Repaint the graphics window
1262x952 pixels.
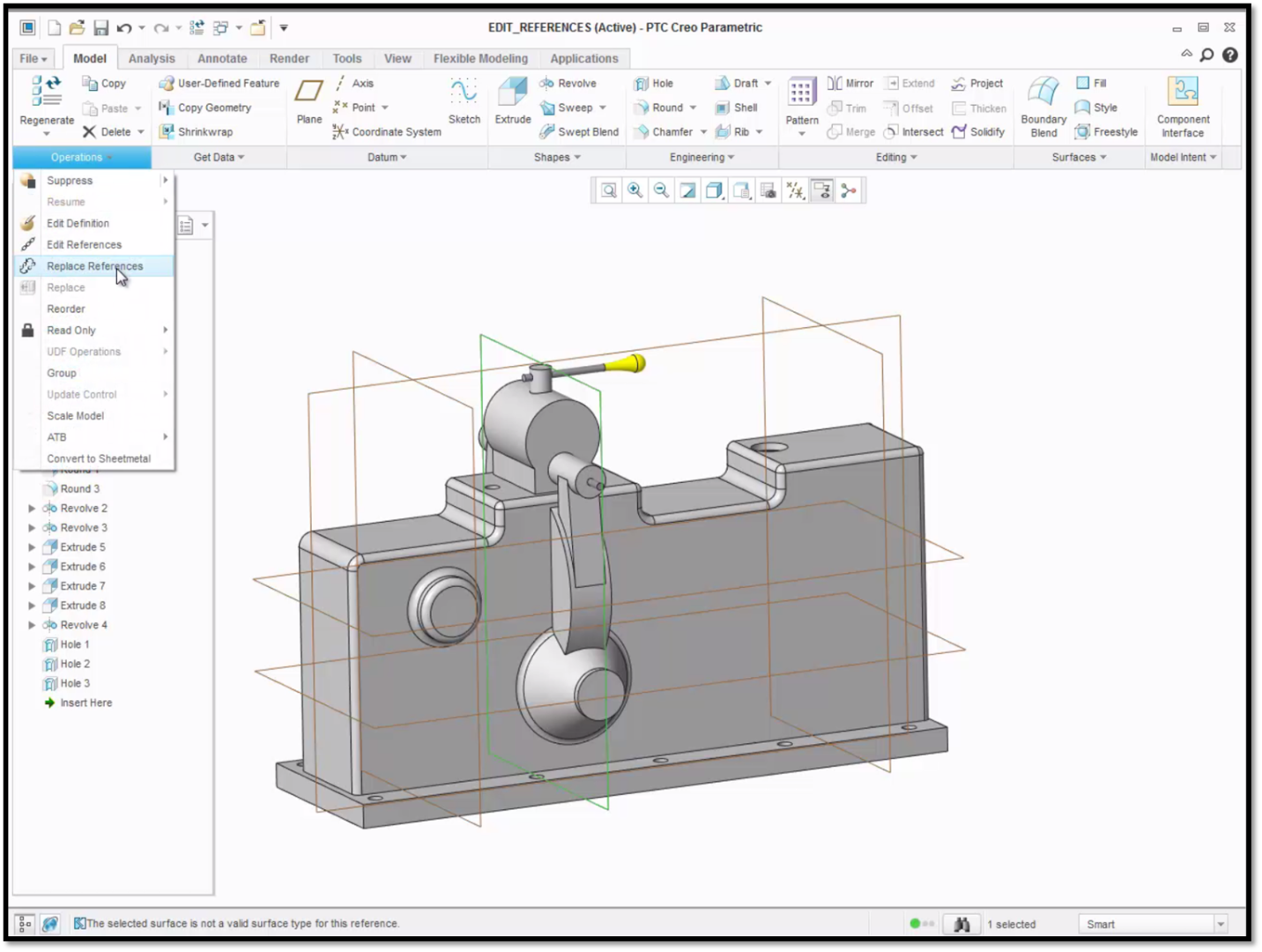tap(688, 190)
